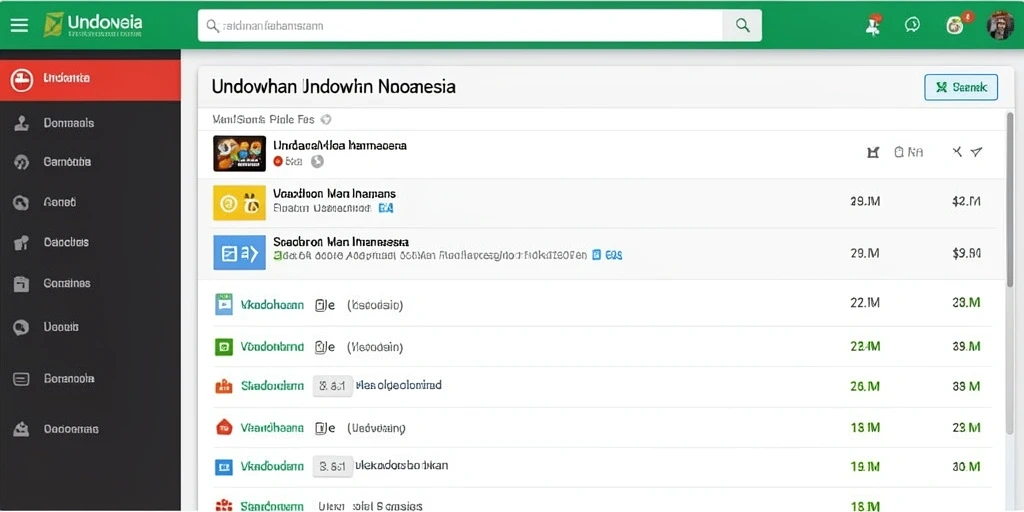This screenshot has width=1024, height=512.
Task: Open the thumbnail of the Undaca Mica hamacera row
Action: point(239,153)
